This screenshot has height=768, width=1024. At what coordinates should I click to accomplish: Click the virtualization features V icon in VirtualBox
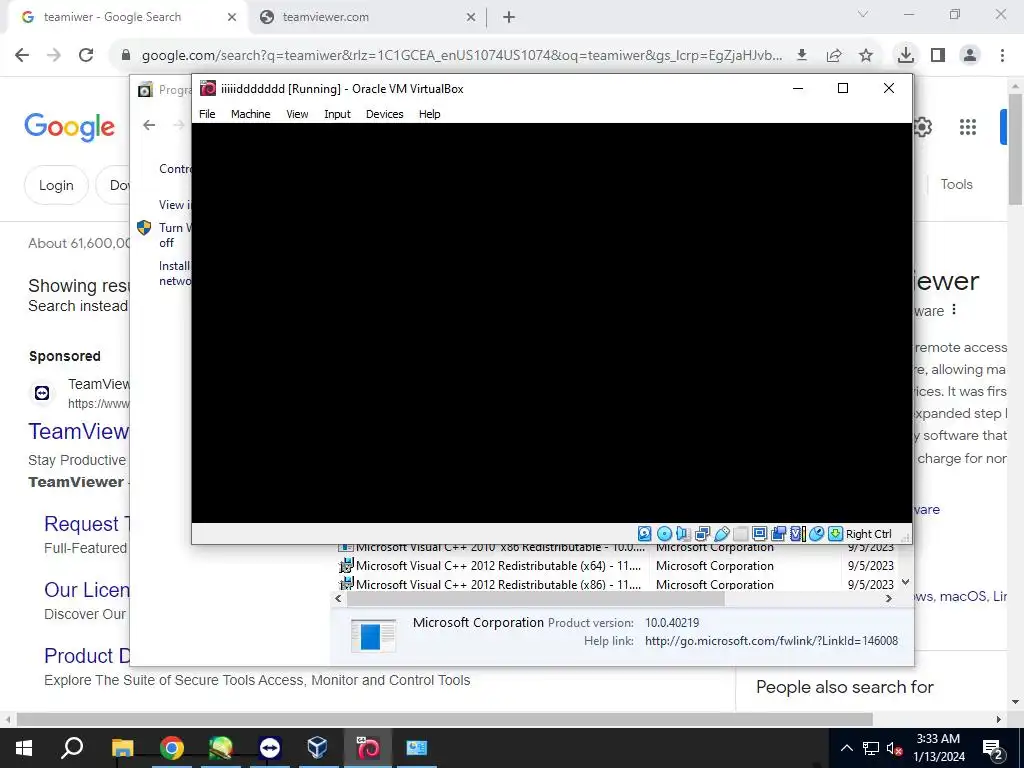[x=797, y=534]
